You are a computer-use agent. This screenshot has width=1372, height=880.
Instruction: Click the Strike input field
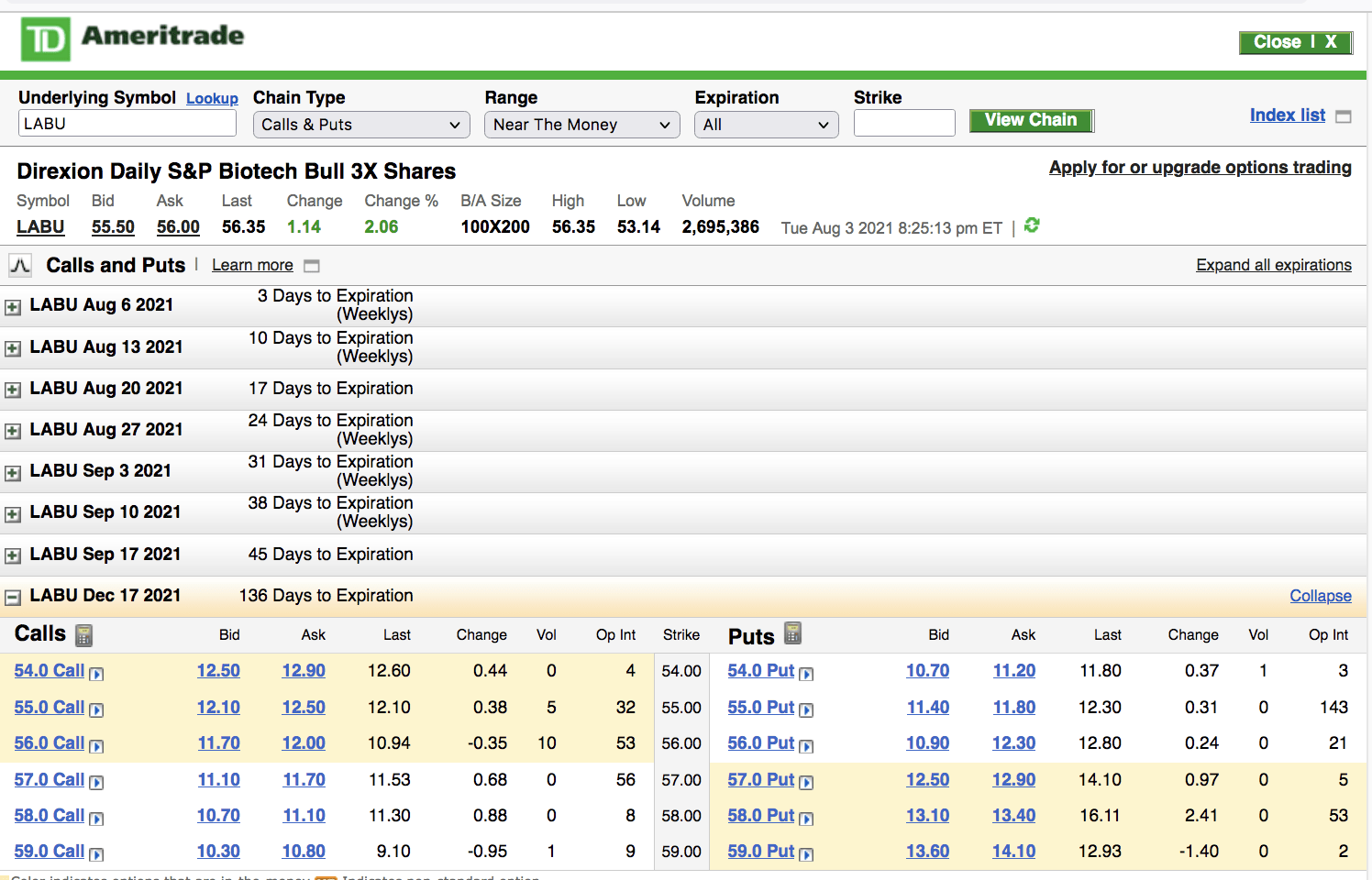coord(904,124)
